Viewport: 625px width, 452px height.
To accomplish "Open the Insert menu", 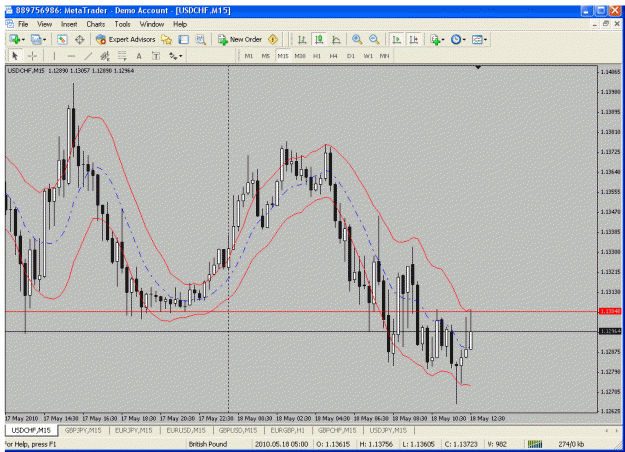I will coord(69,24).
